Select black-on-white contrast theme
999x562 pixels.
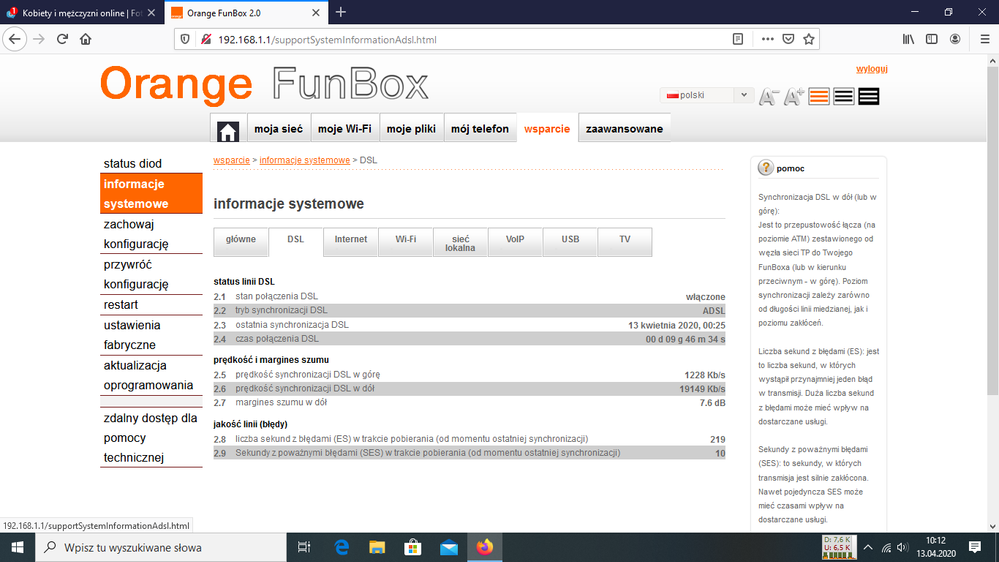coord(844,96)
